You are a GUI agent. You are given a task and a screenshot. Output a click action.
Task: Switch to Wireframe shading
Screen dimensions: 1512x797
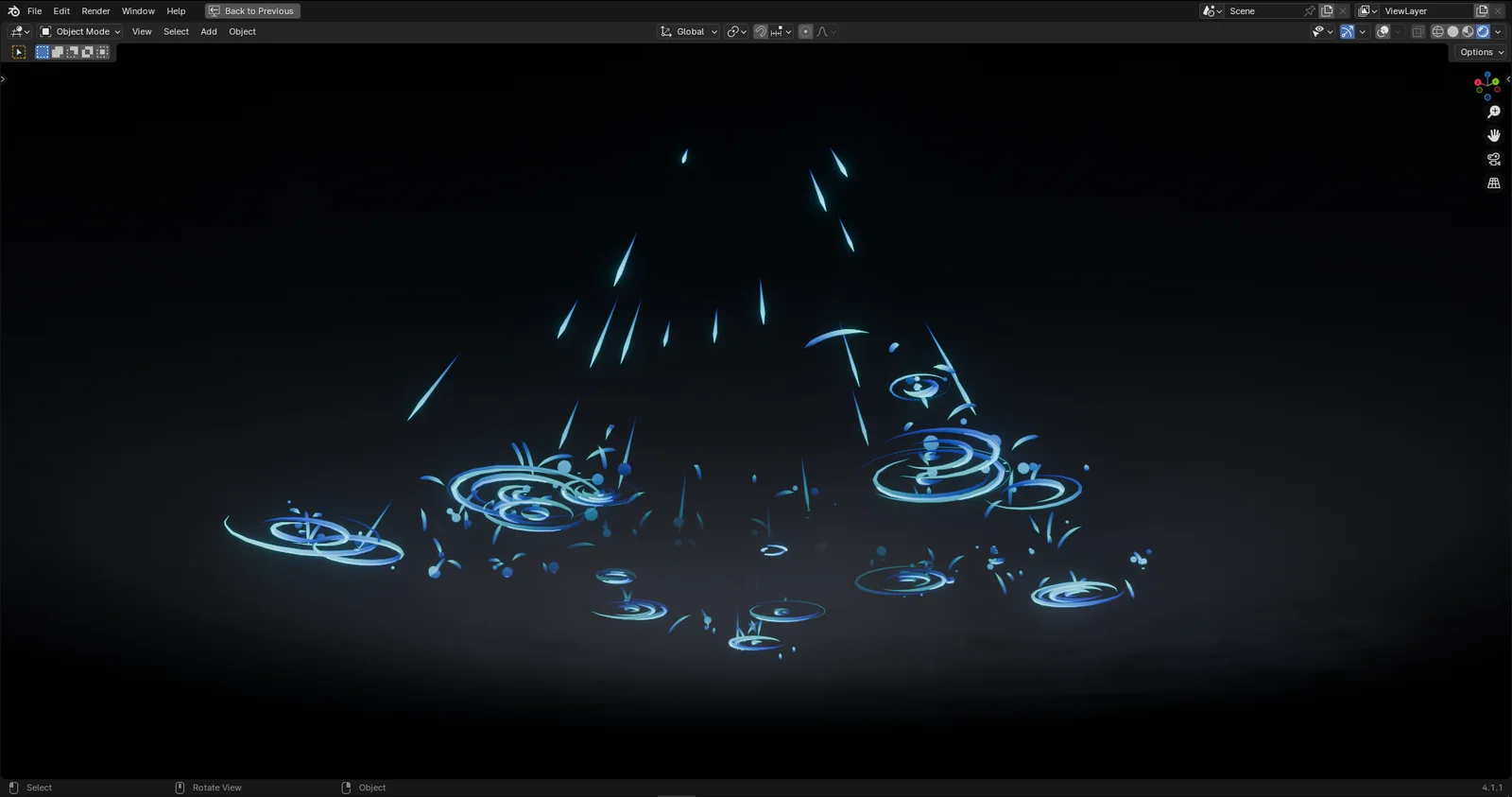coord(1438,32)
